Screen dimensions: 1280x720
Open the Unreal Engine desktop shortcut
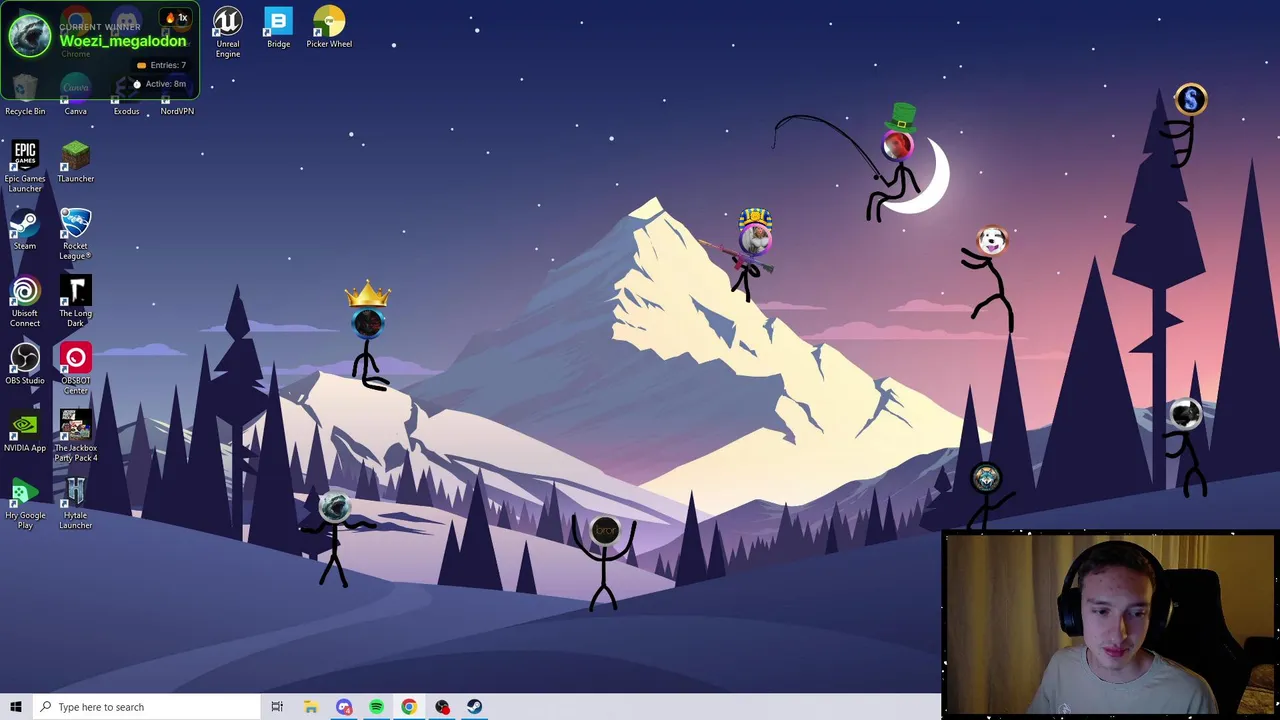coord(228,32)
